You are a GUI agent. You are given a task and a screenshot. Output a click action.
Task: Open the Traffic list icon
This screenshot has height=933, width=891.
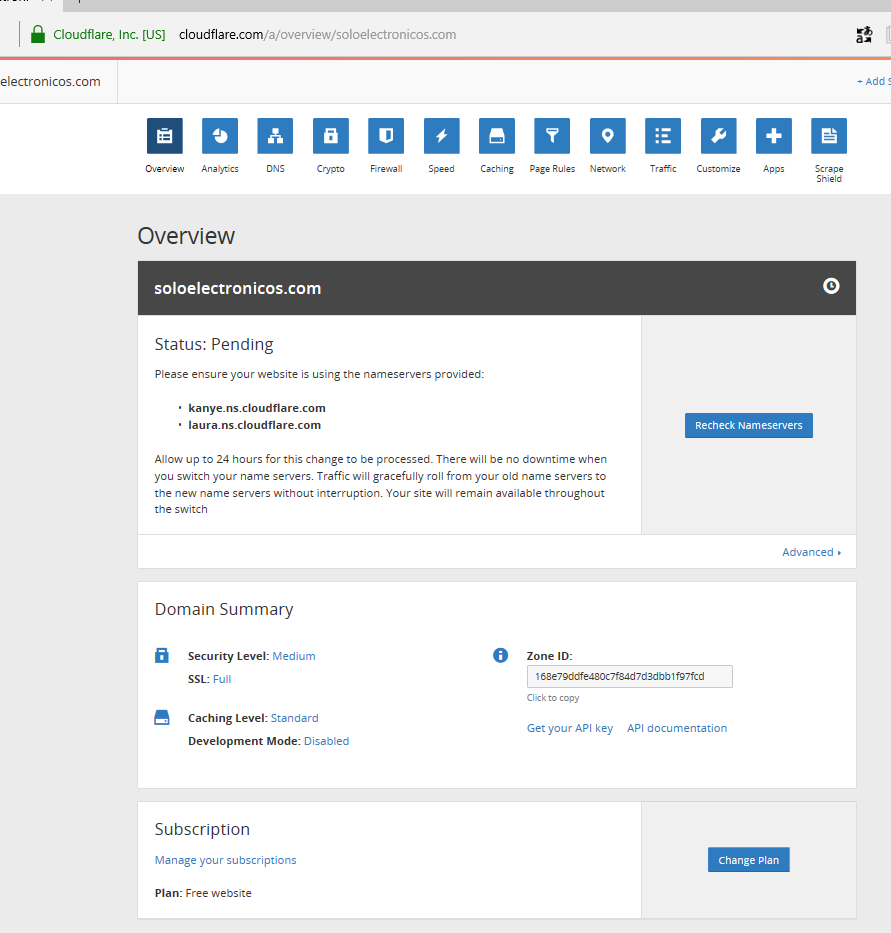click(663, 136)
